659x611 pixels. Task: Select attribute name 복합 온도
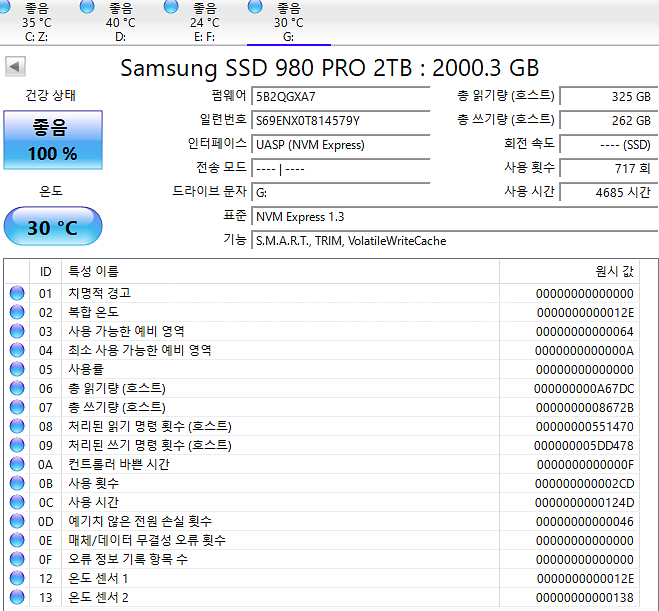point(93,312)
